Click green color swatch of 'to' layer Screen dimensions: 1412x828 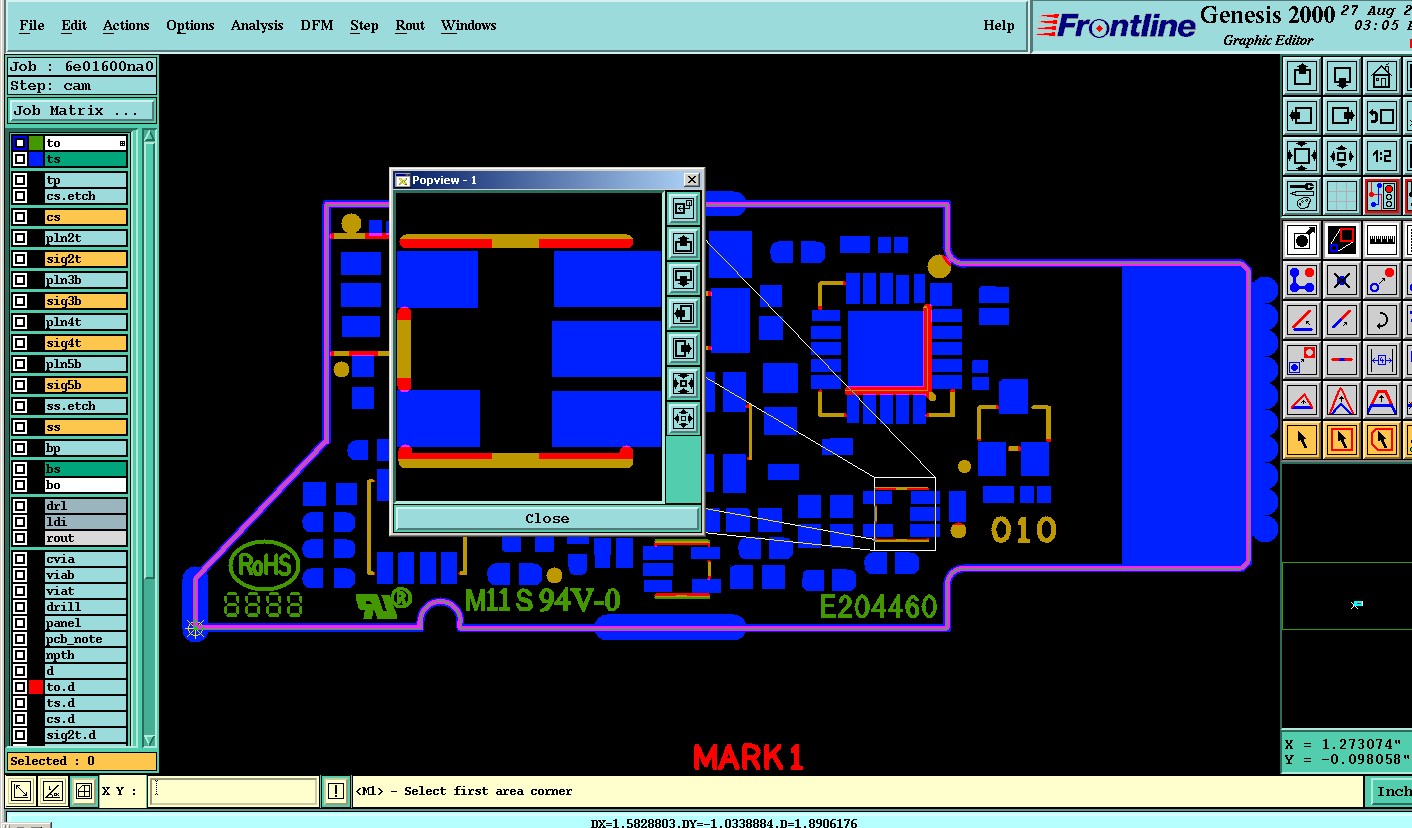click(36, 143)
